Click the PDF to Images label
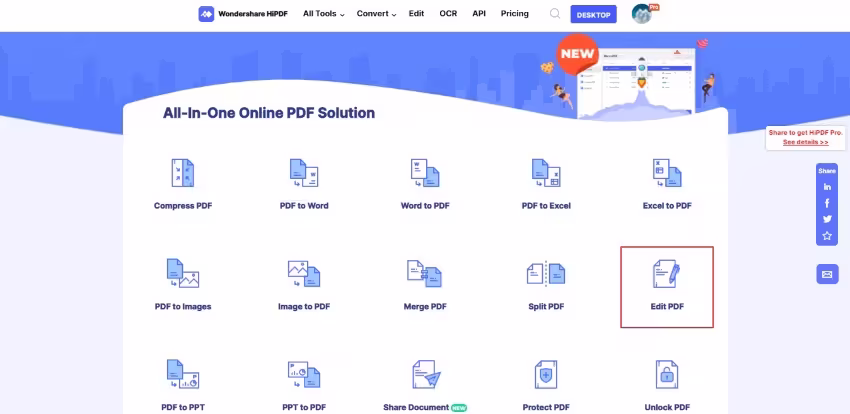This screenshot has height=414, width=850. (x=183, y=307)
